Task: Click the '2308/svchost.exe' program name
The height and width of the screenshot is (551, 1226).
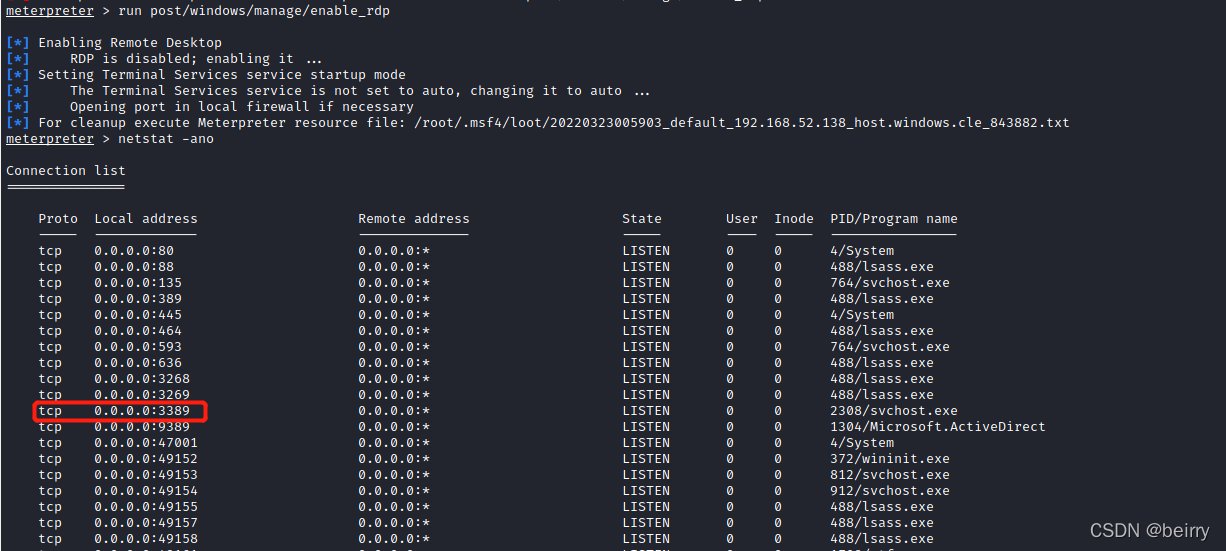Action: coord(894,410)
